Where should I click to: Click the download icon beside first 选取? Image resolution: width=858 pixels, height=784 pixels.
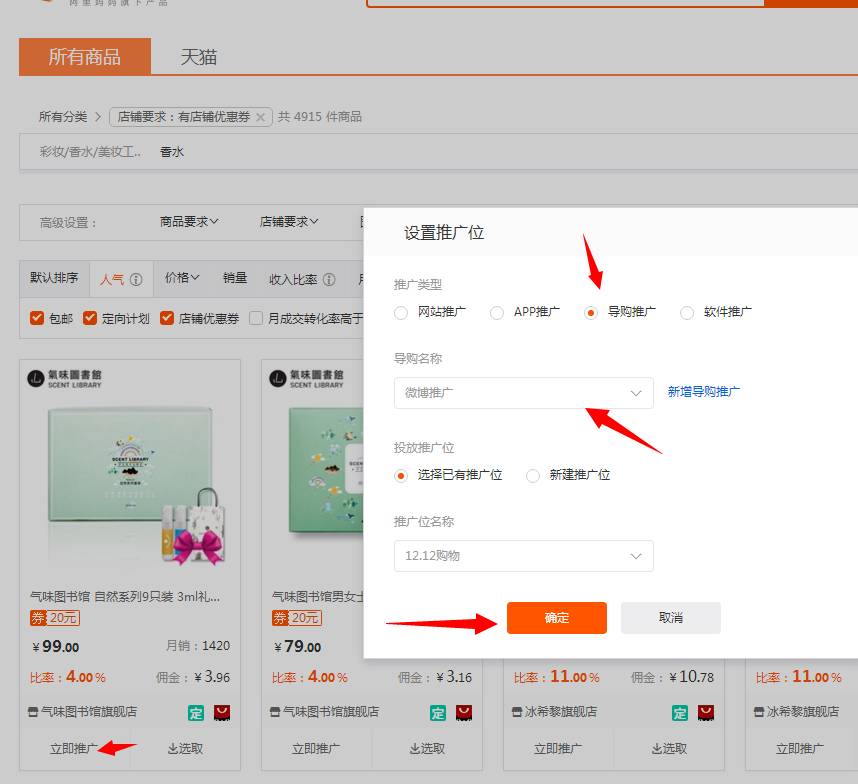pos(172,748)
